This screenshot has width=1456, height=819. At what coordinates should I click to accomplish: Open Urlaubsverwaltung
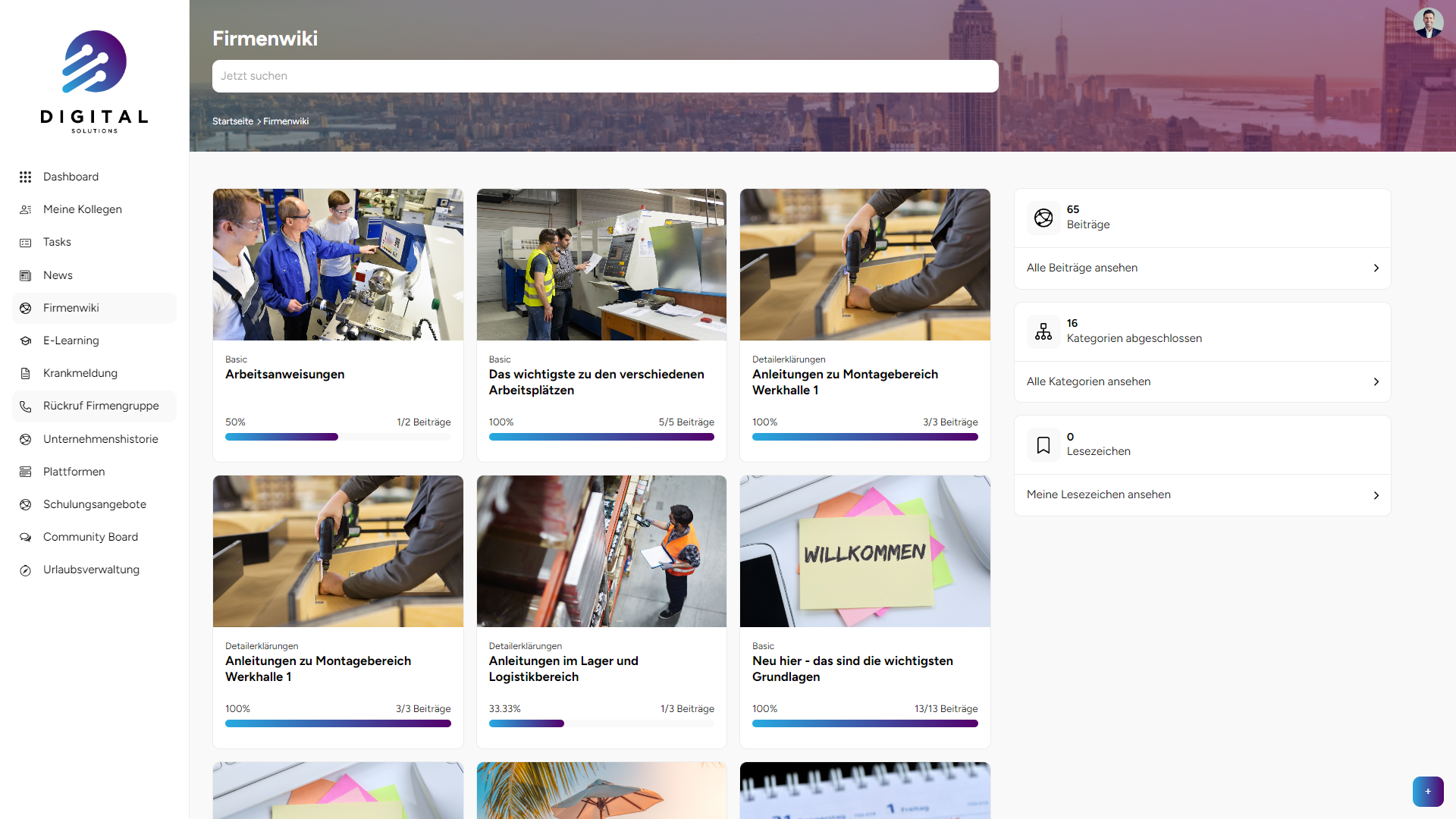[x=94, y=570]
